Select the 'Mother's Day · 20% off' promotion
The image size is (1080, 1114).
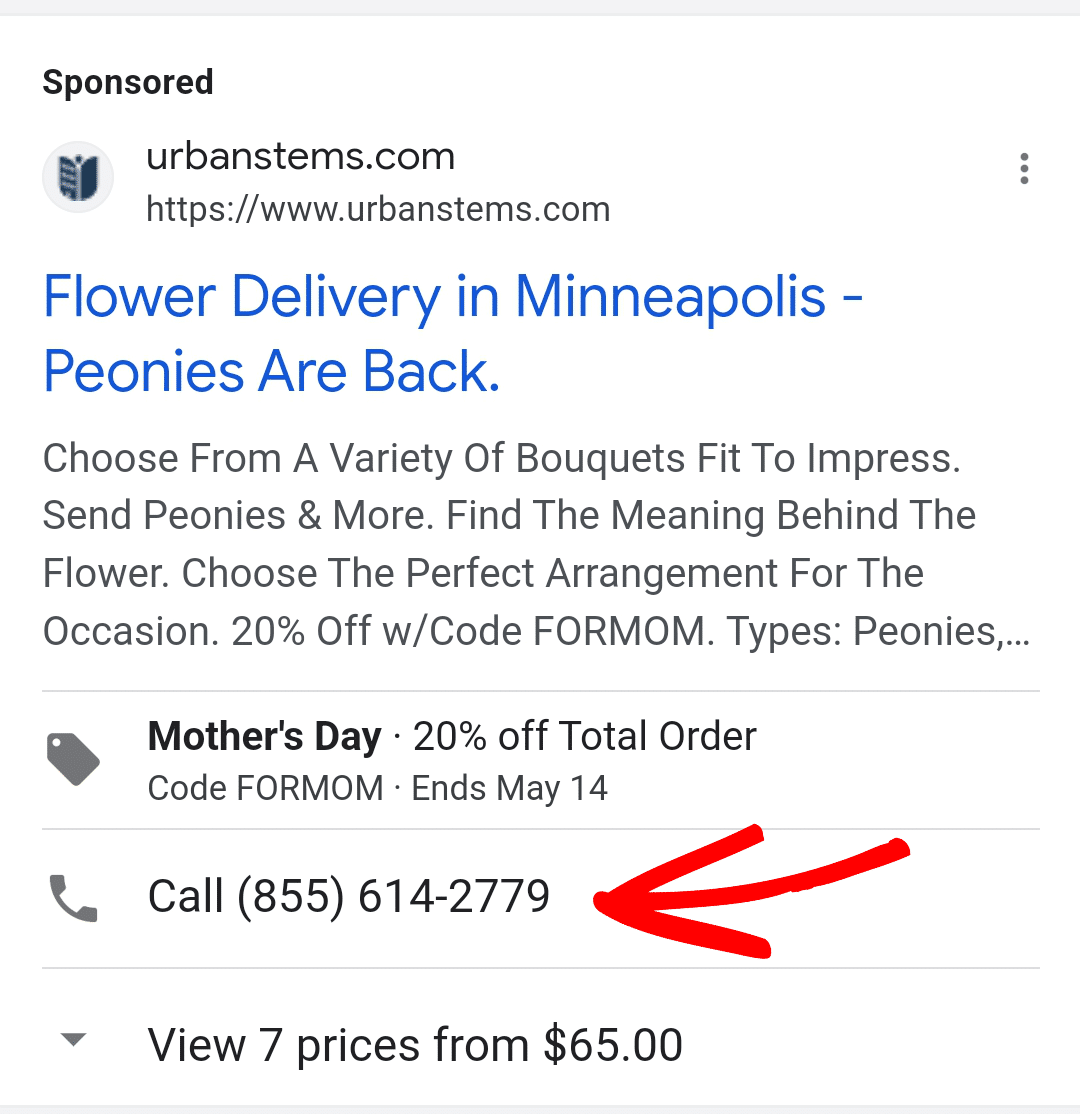click(x=451, y=735)
